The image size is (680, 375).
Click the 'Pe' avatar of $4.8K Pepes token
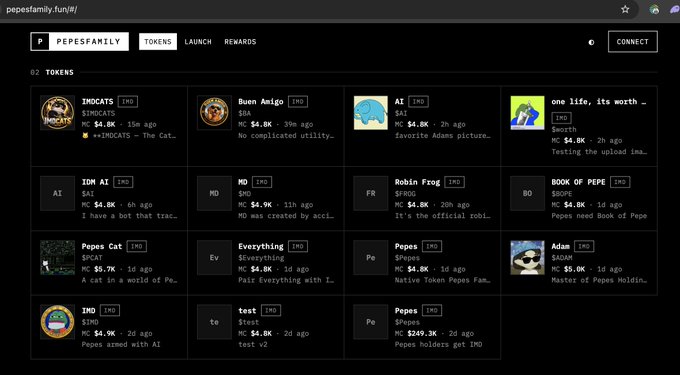371,258
